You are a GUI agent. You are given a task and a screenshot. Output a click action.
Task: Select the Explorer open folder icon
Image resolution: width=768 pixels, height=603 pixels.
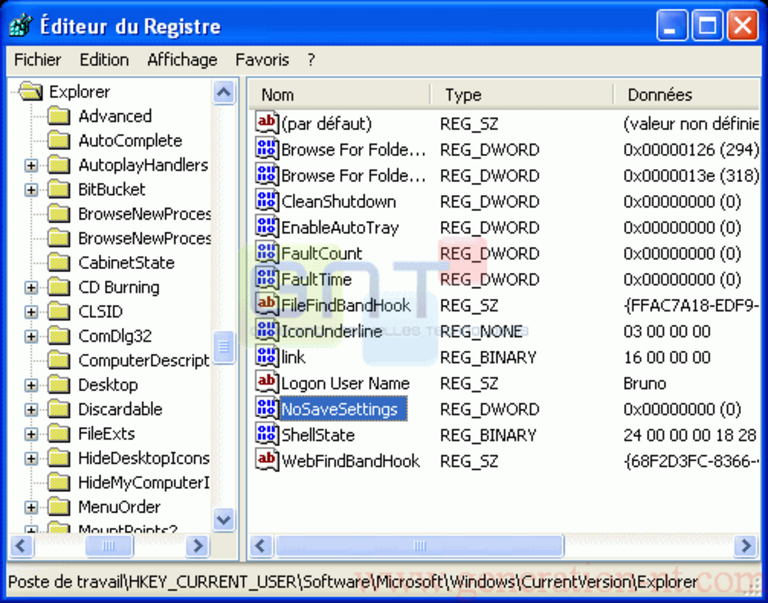[x=31, y=92]
